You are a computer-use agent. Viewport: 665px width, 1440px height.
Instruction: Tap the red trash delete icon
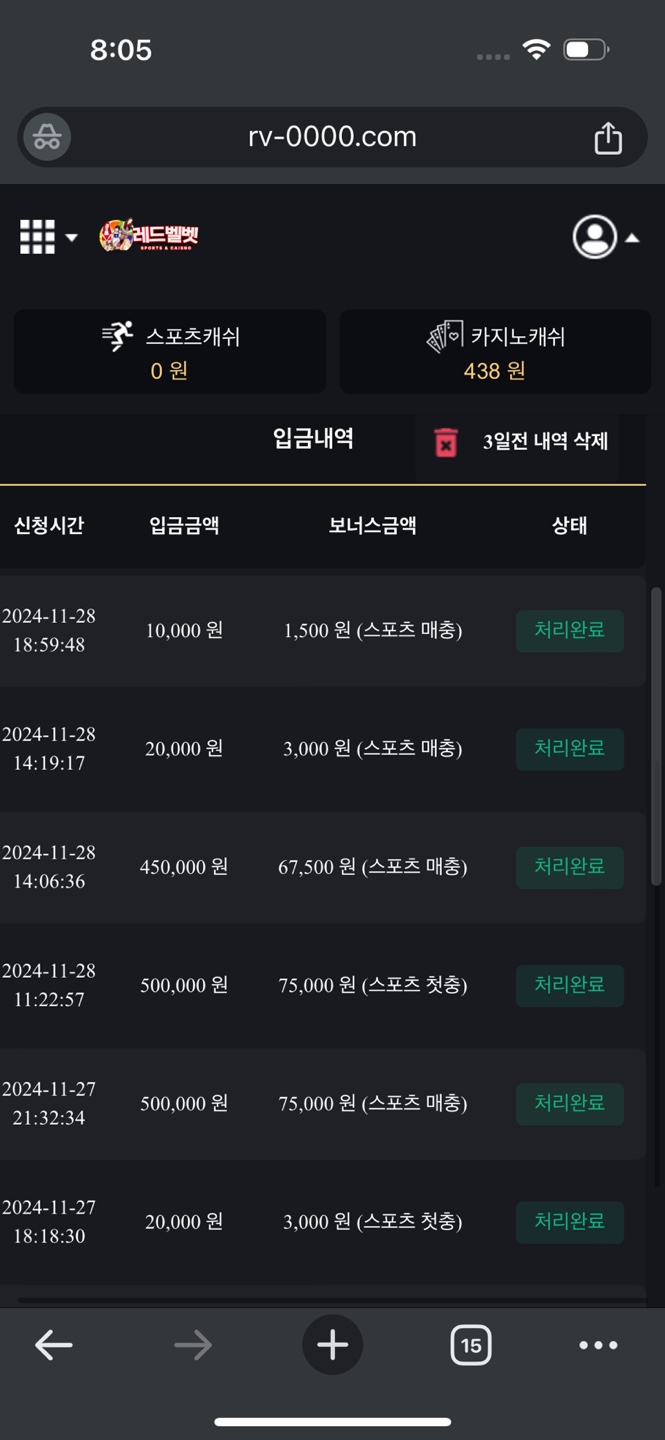[446, 441]
